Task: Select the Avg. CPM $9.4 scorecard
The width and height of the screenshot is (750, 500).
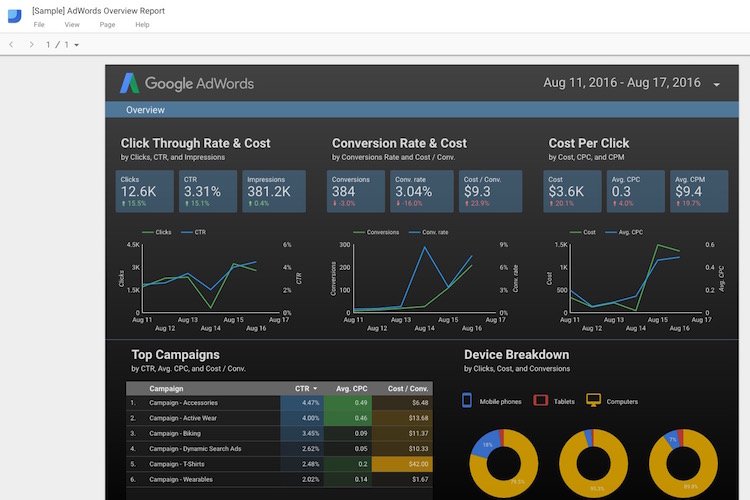Action: [699, 191]
